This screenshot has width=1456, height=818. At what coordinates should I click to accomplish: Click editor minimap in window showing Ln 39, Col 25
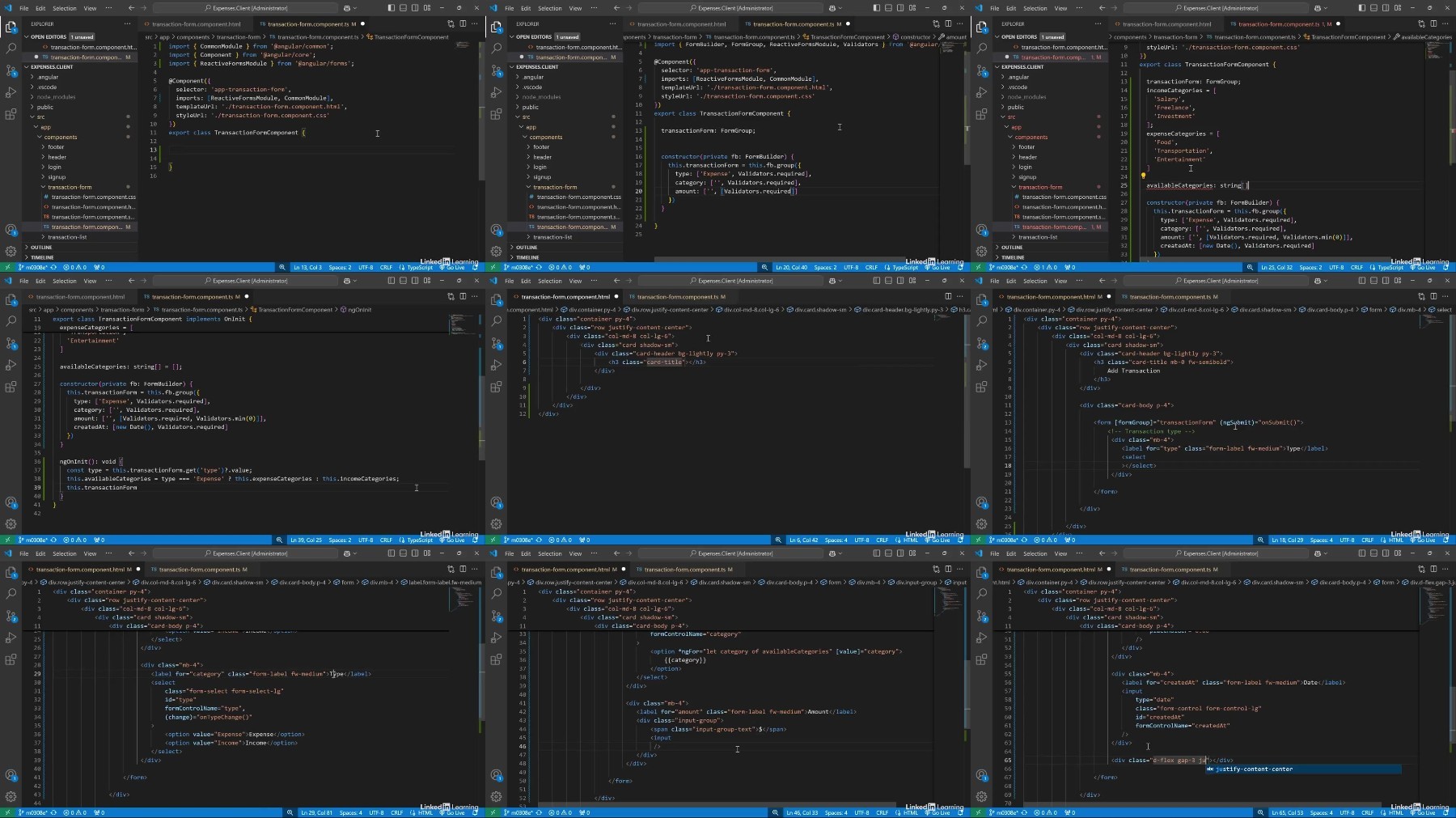463,325
